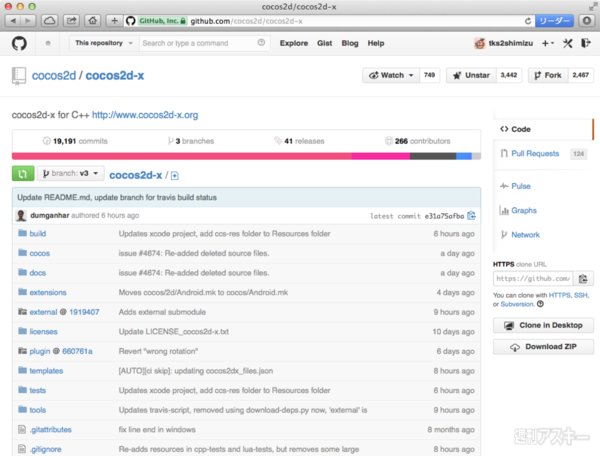The height and width of the screenshot is (456, 600).
Task: Click the notifications dot indicator
Action: pos(48,43)
